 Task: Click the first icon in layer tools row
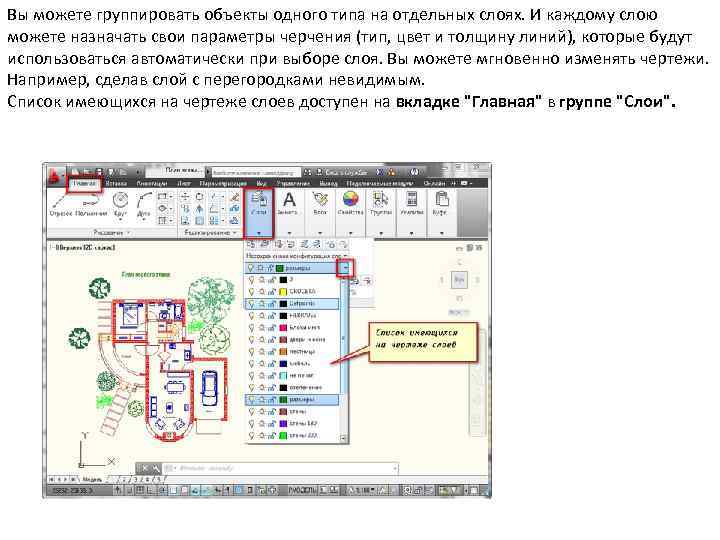[x=251, y=244]
